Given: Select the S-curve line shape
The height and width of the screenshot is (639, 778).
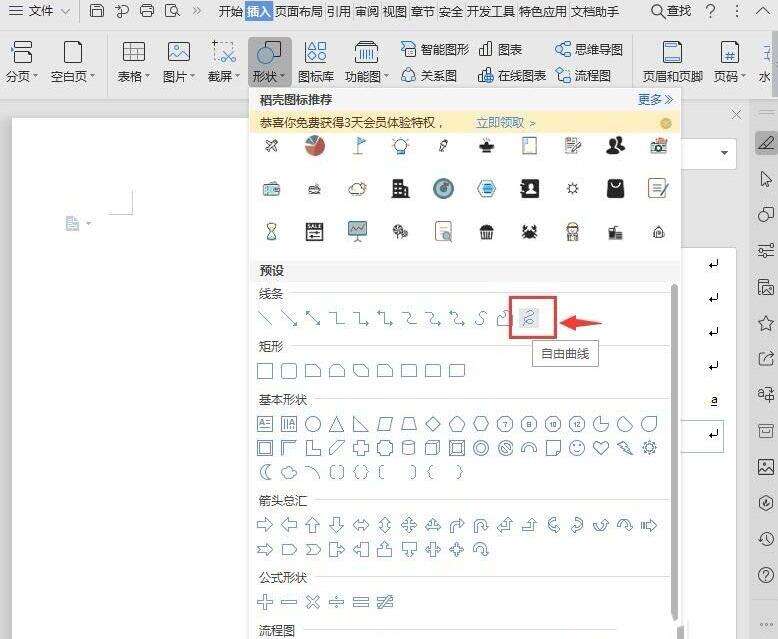Looking at the screenshot, I should (x=480, y=318).
